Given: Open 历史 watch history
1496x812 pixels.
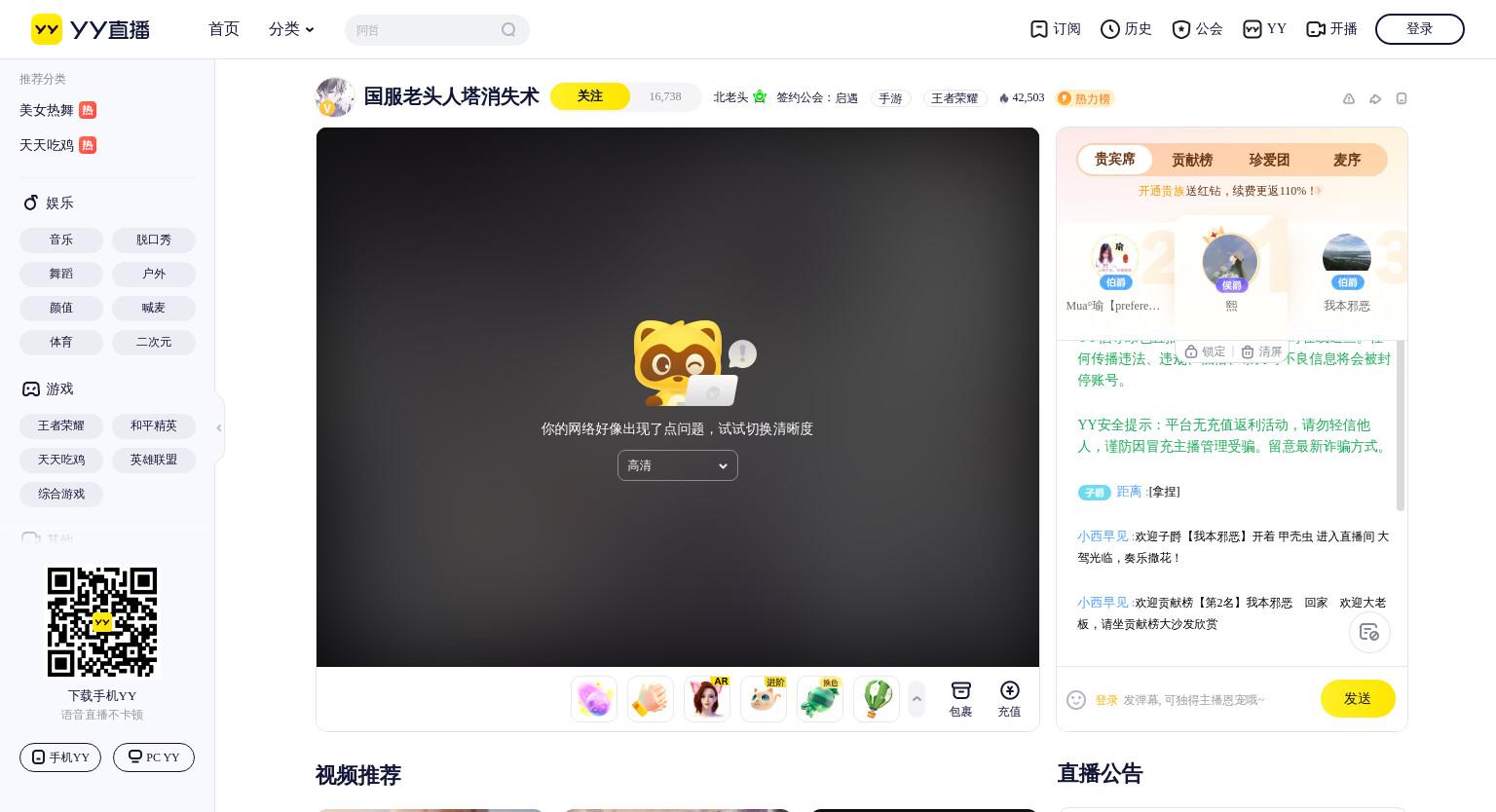Looking at the screenshot, I should 1127,29.
